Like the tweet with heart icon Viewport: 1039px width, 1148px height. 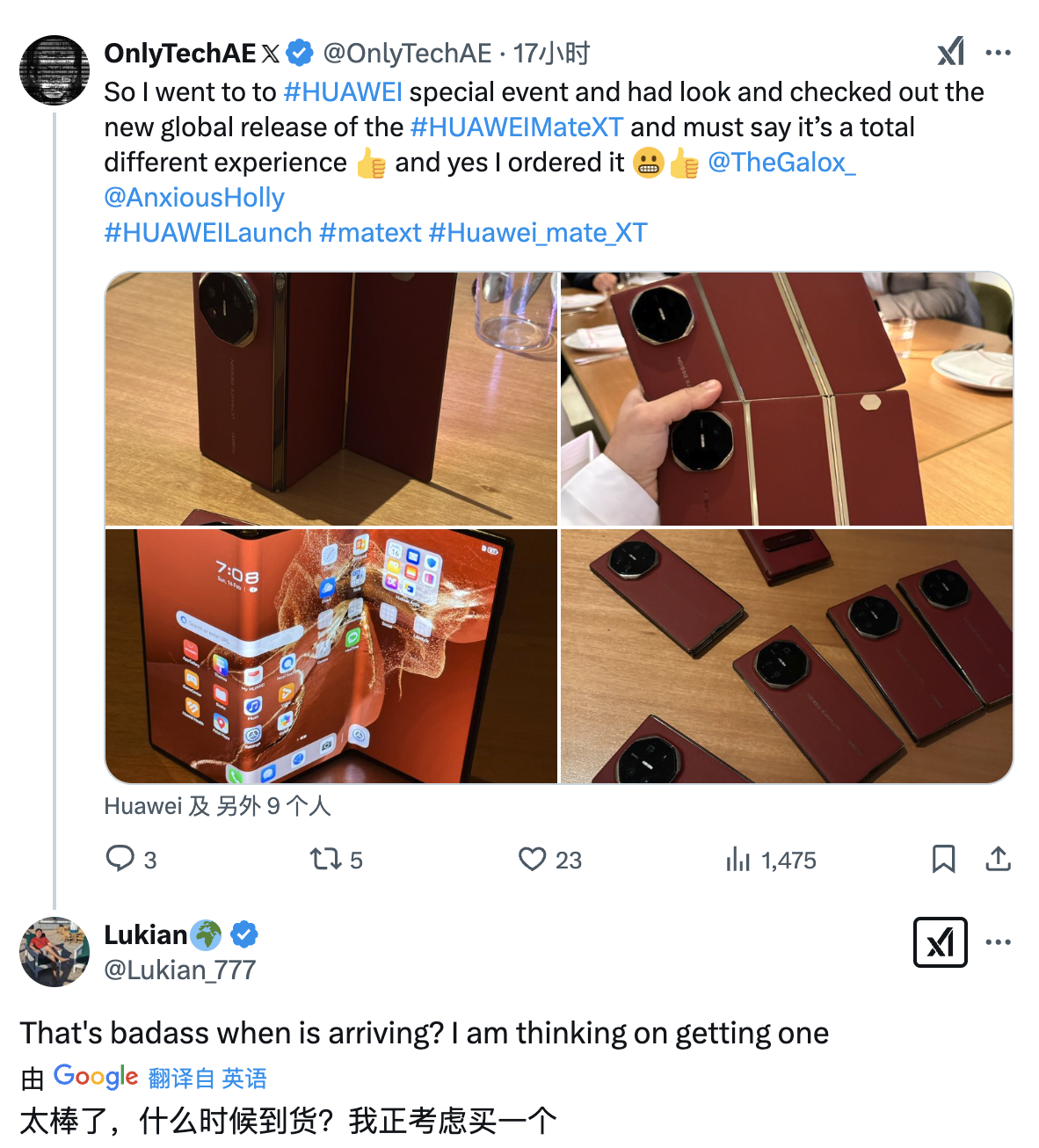click(x=532, y=859)
